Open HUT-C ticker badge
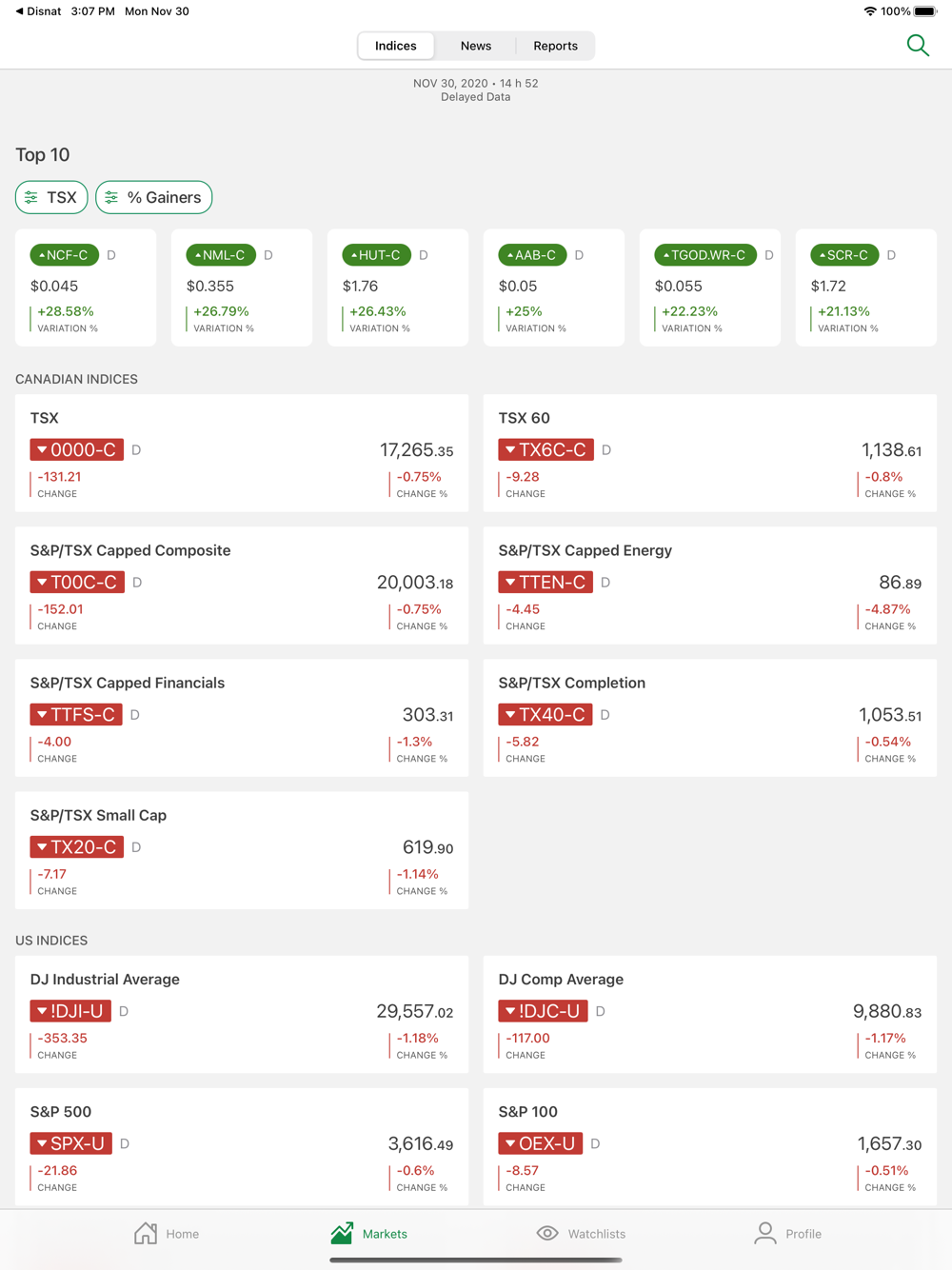 377,255
